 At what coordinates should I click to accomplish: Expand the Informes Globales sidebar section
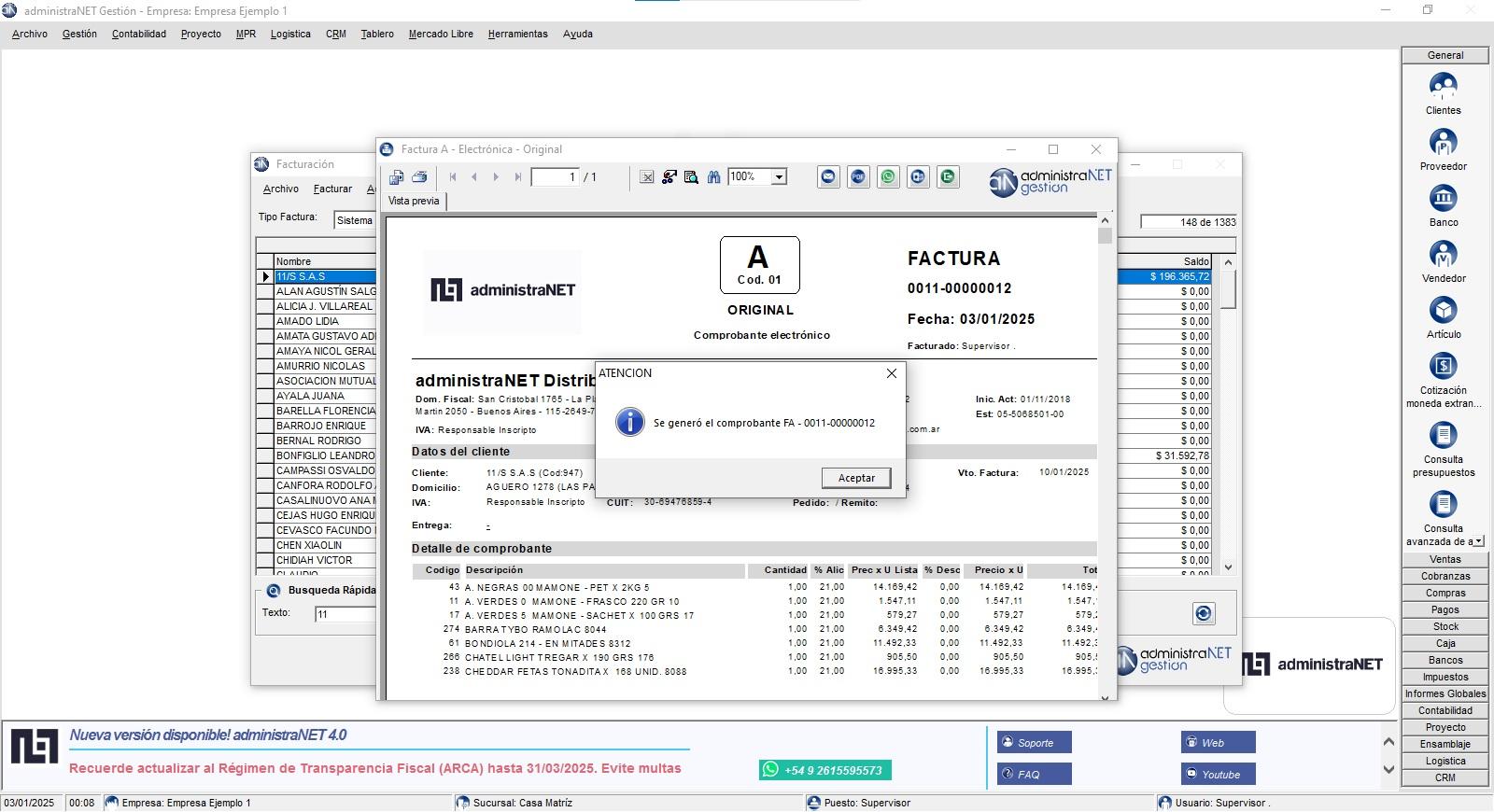click(x=1445, y=693)
